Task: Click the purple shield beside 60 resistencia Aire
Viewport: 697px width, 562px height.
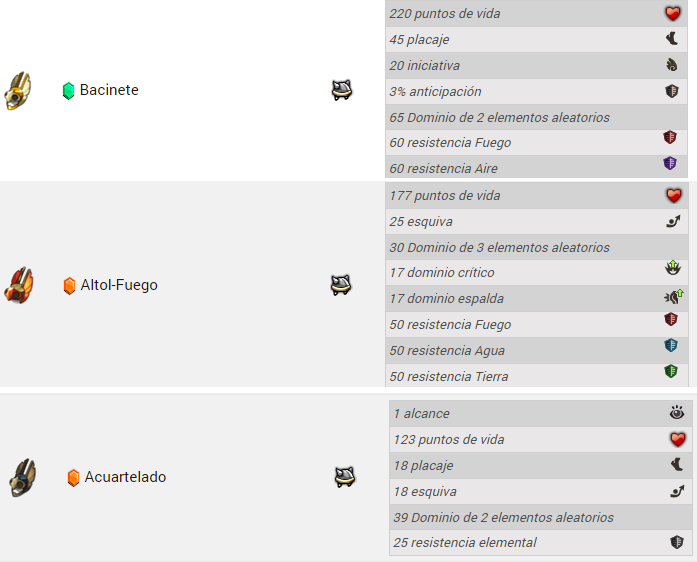Action: pos(670,163)
